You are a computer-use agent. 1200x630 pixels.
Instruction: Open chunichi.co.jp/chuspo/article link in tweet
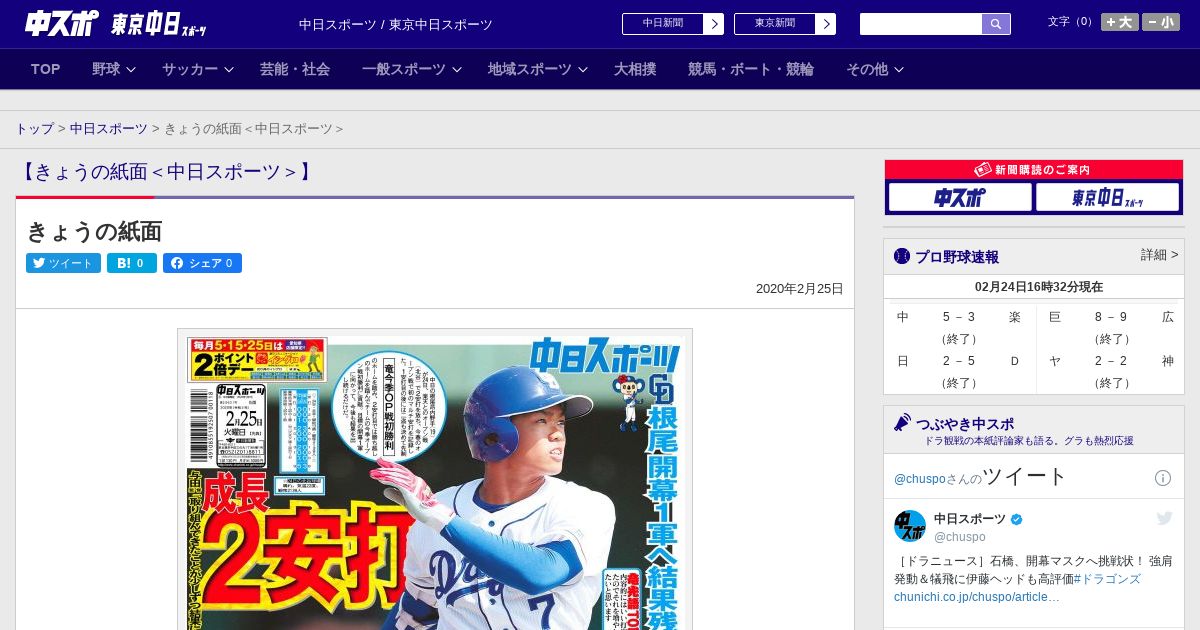(x=977, y=597)
